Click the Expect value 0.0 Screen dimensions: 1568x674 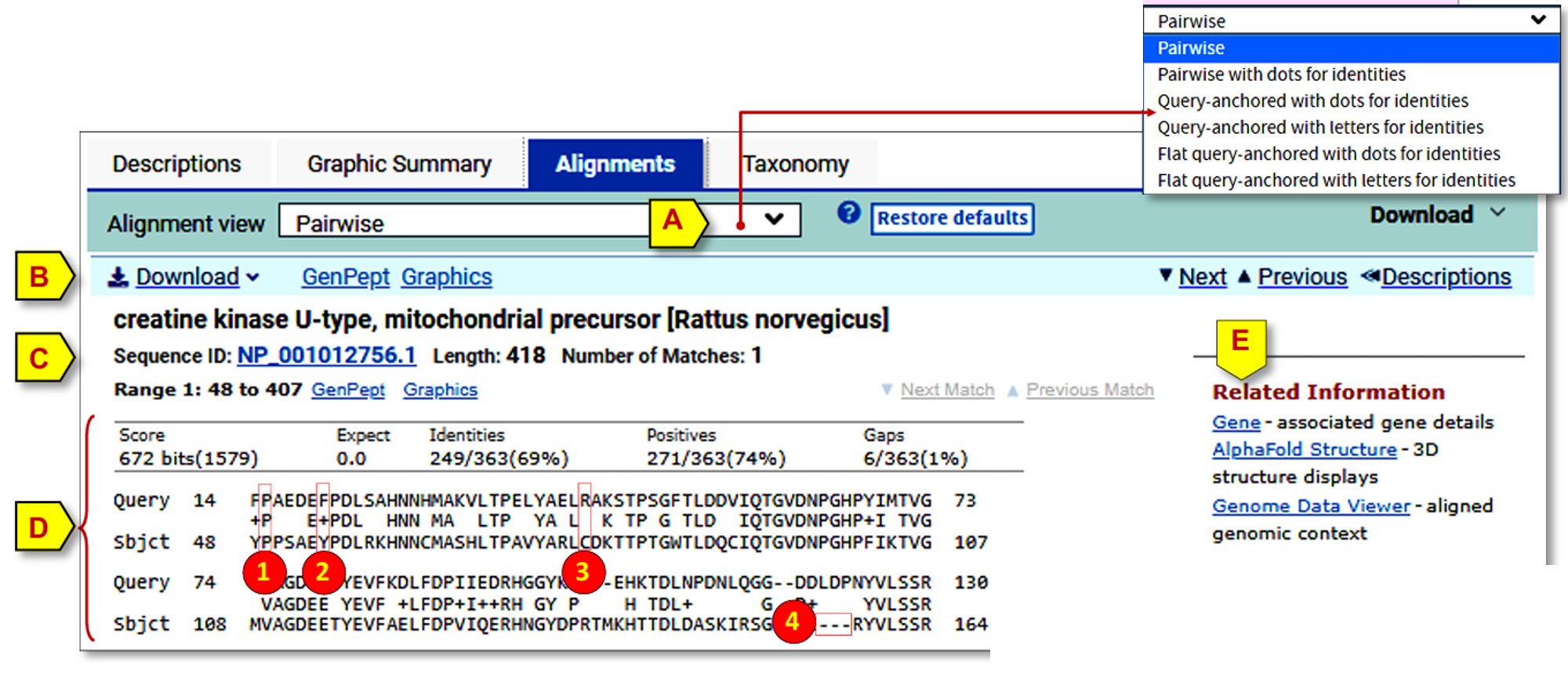coord(351,458)
